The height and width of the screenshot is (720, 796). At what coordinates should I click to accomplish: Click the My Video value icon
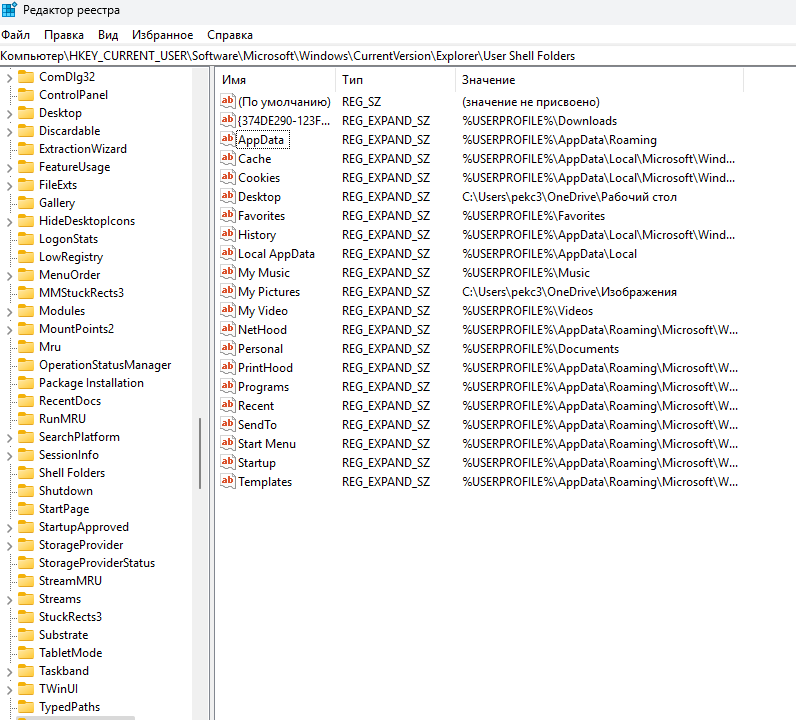coord(227,310)
